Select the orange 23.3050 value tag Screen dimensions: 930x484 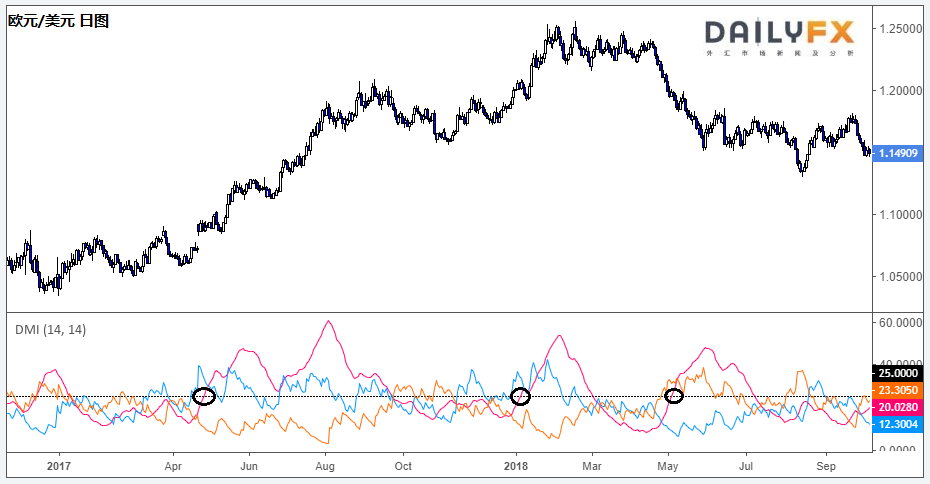(897, 390)
